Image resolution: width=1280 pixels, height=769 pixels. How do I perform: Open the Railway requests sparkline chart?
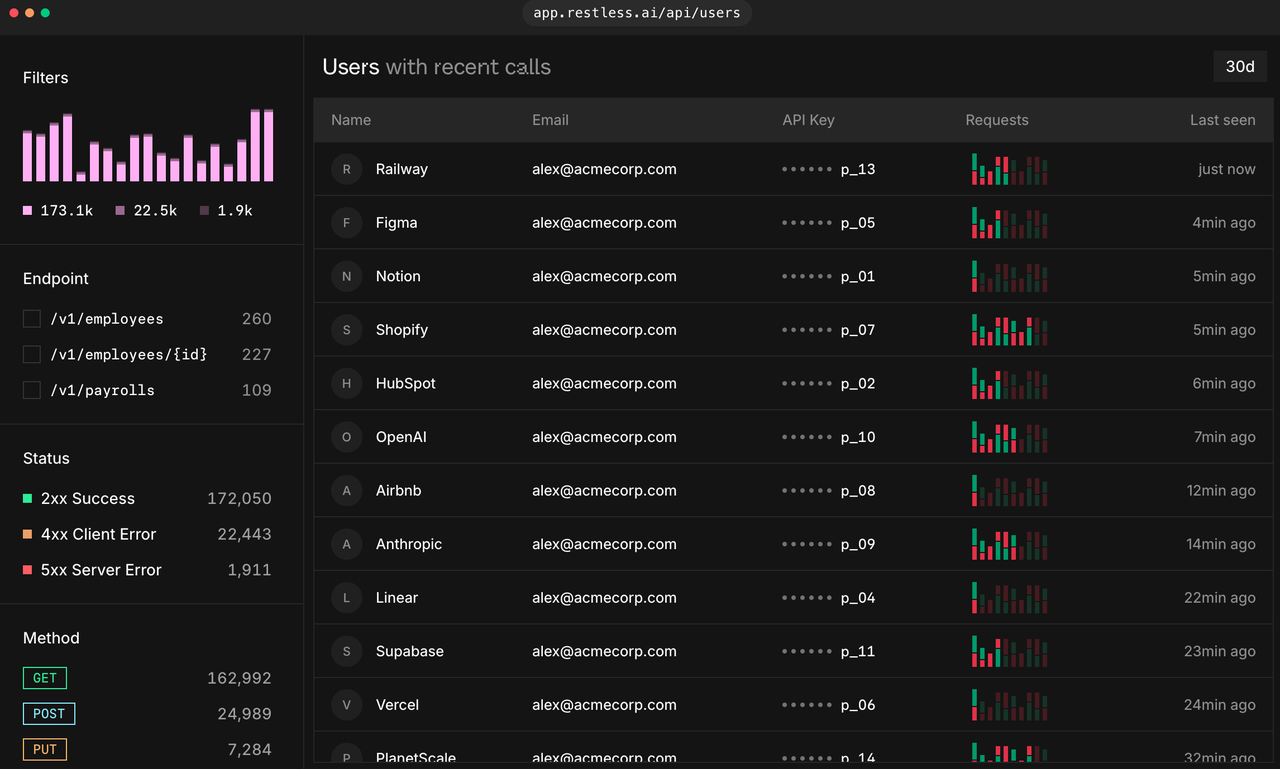coord(1010,169)
